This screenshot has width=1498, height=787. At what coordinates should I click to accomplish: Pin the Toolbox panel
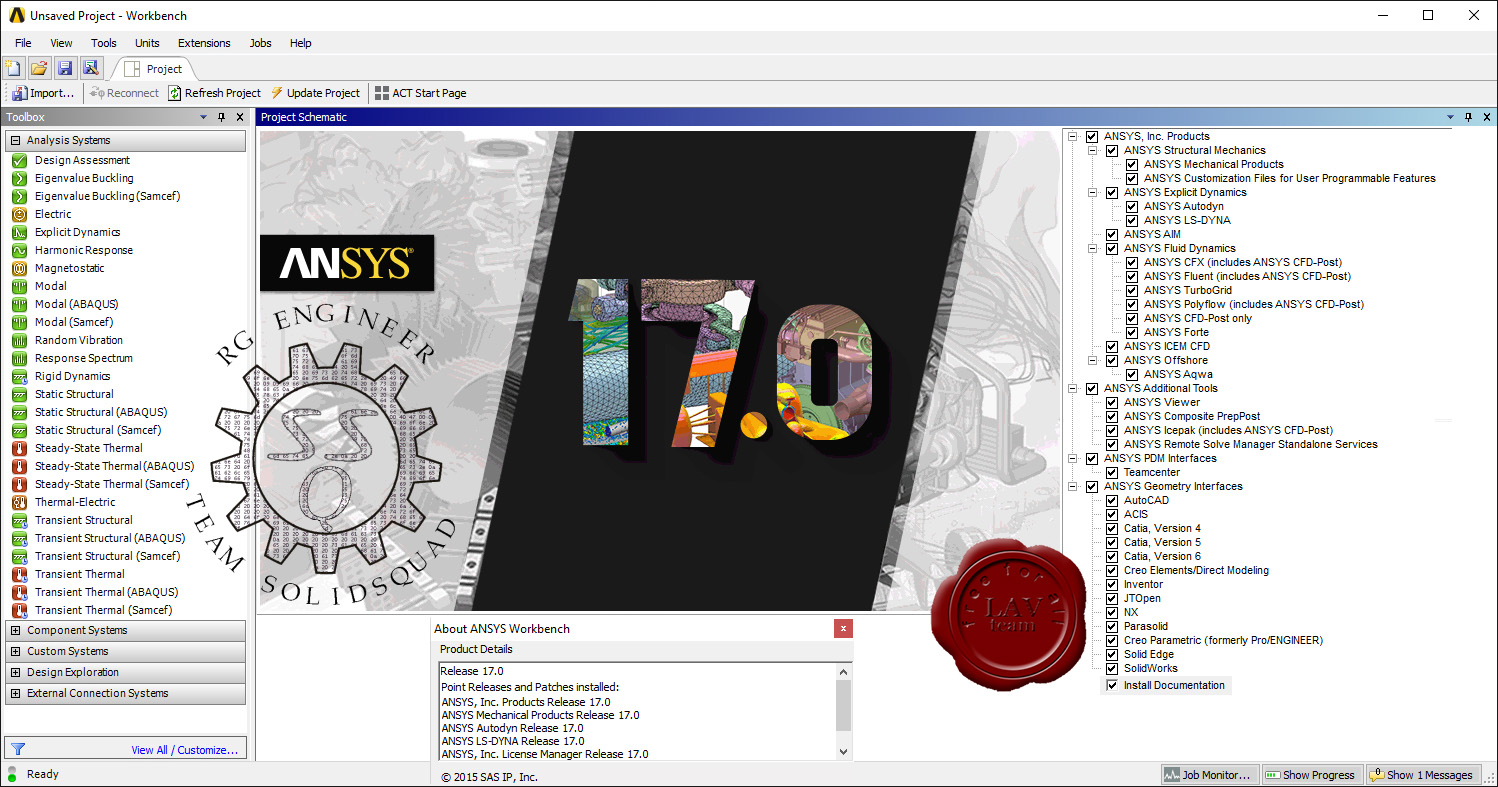pos(221,117)
